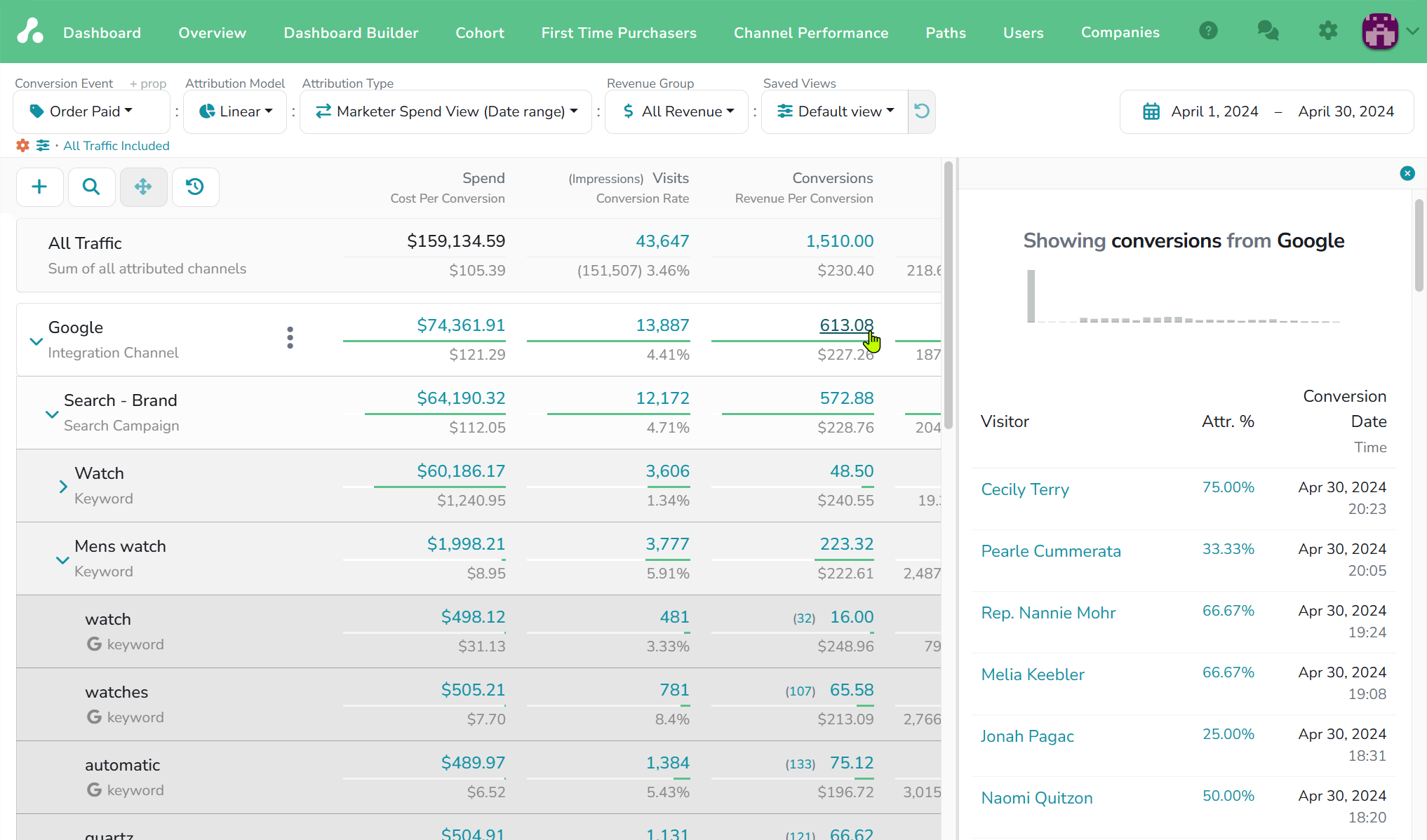The height and width of the screenshot is (840, 1427).
Task: Click Google conversions value 613.08
Action: pyautogui.click(x=847, y=325)
